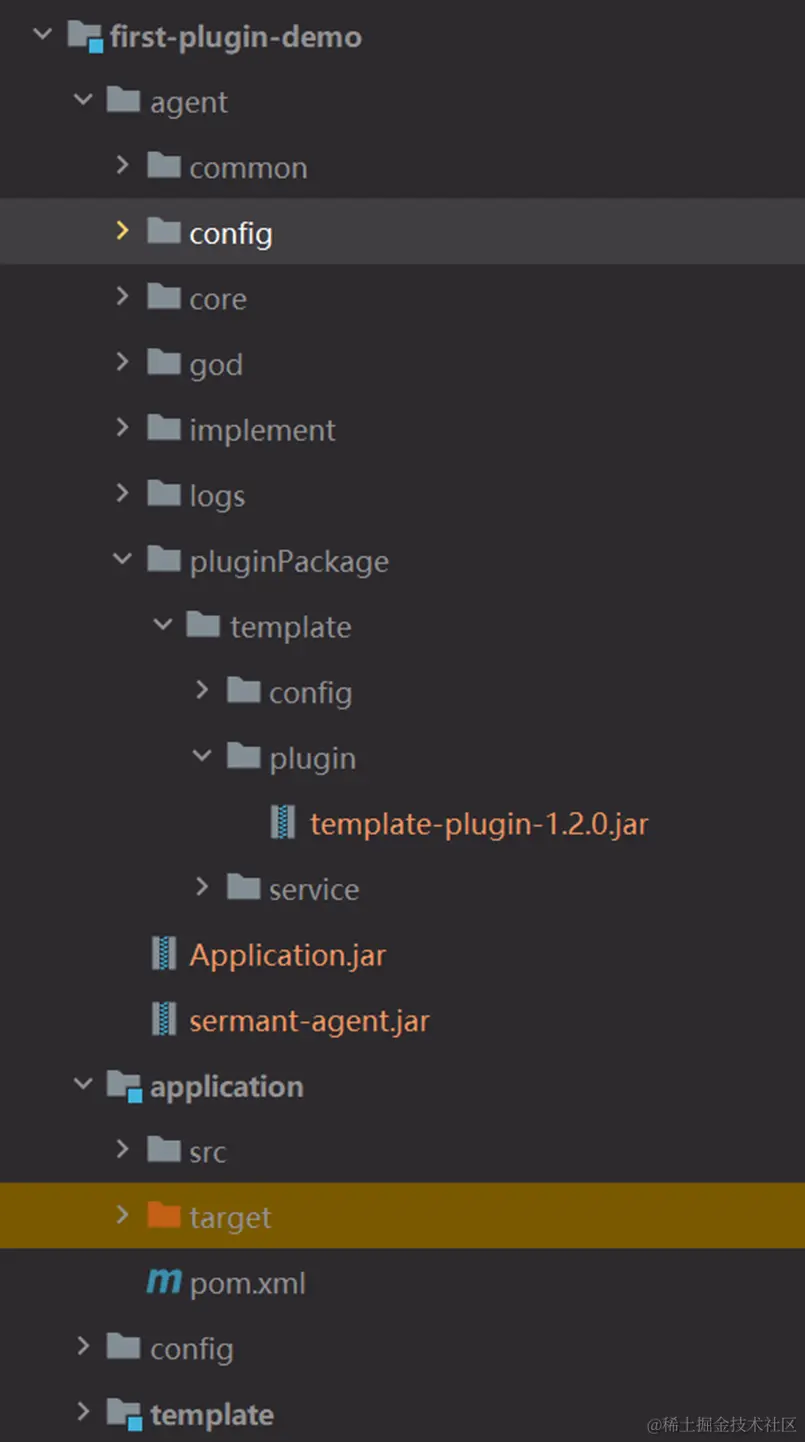Collapse the agent folder
This screenshot has height=1442, width=805.
[x=83, y=99]
